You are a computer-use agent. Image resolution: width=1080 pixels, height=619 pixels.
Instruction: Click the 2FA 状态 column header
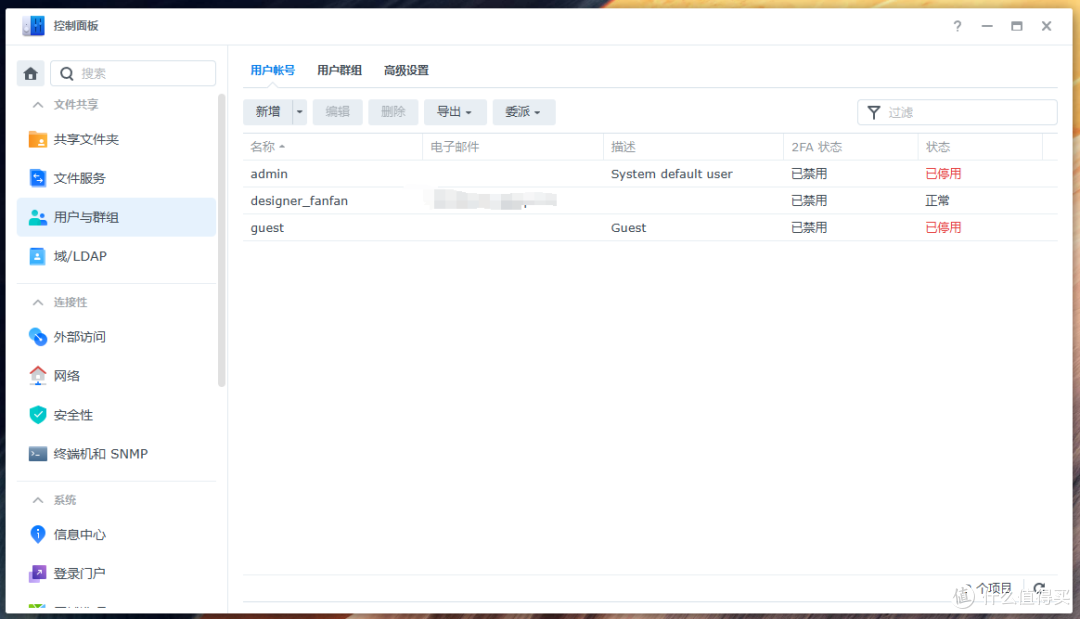(x=850, y=147)
